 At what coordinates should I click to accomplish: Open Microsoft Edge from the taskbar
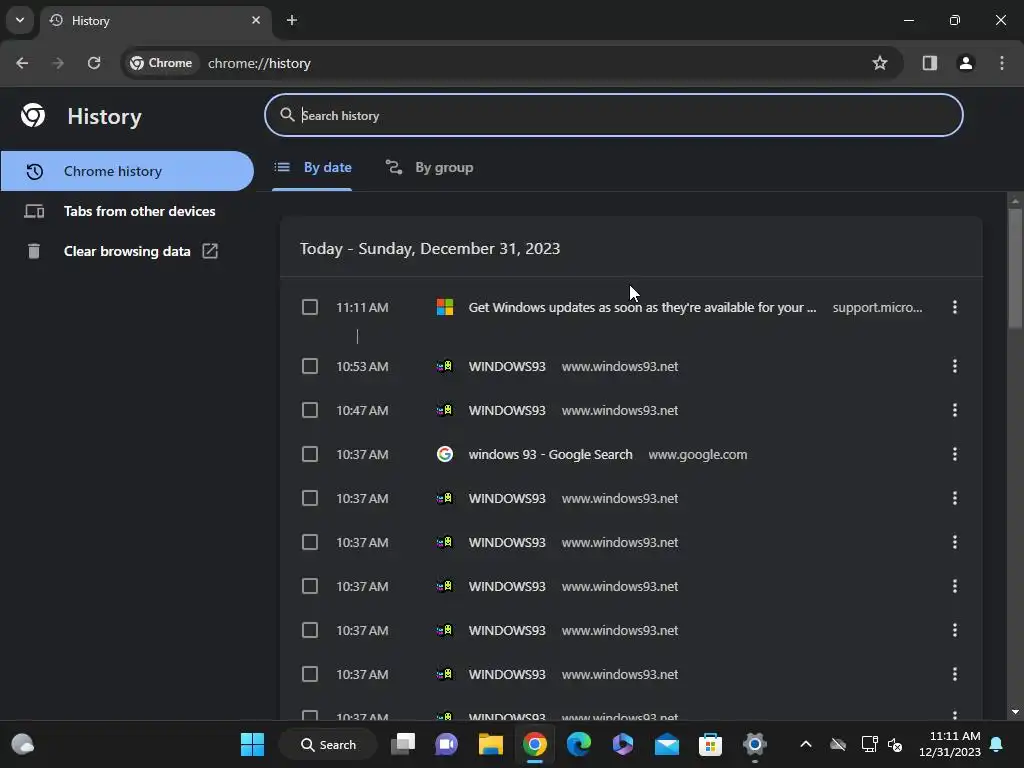click(579, 744)
